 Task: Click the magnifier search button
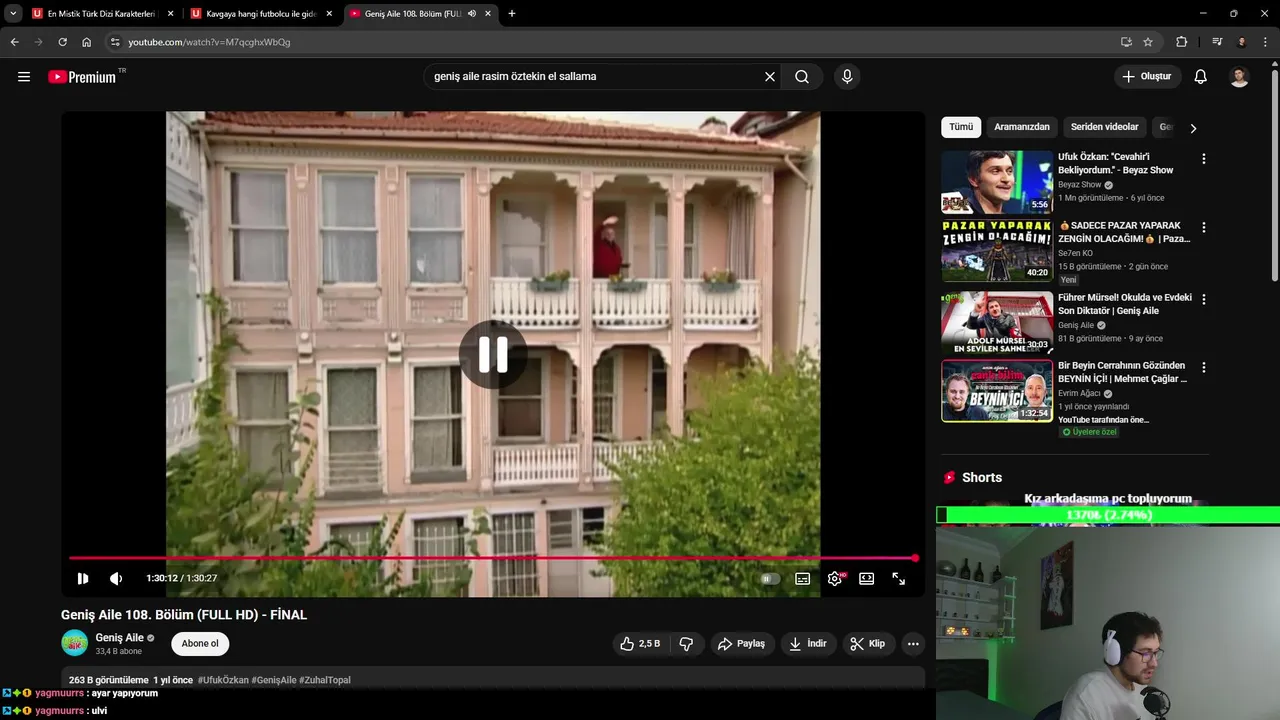pyautogui.click(x=802, y=77)
